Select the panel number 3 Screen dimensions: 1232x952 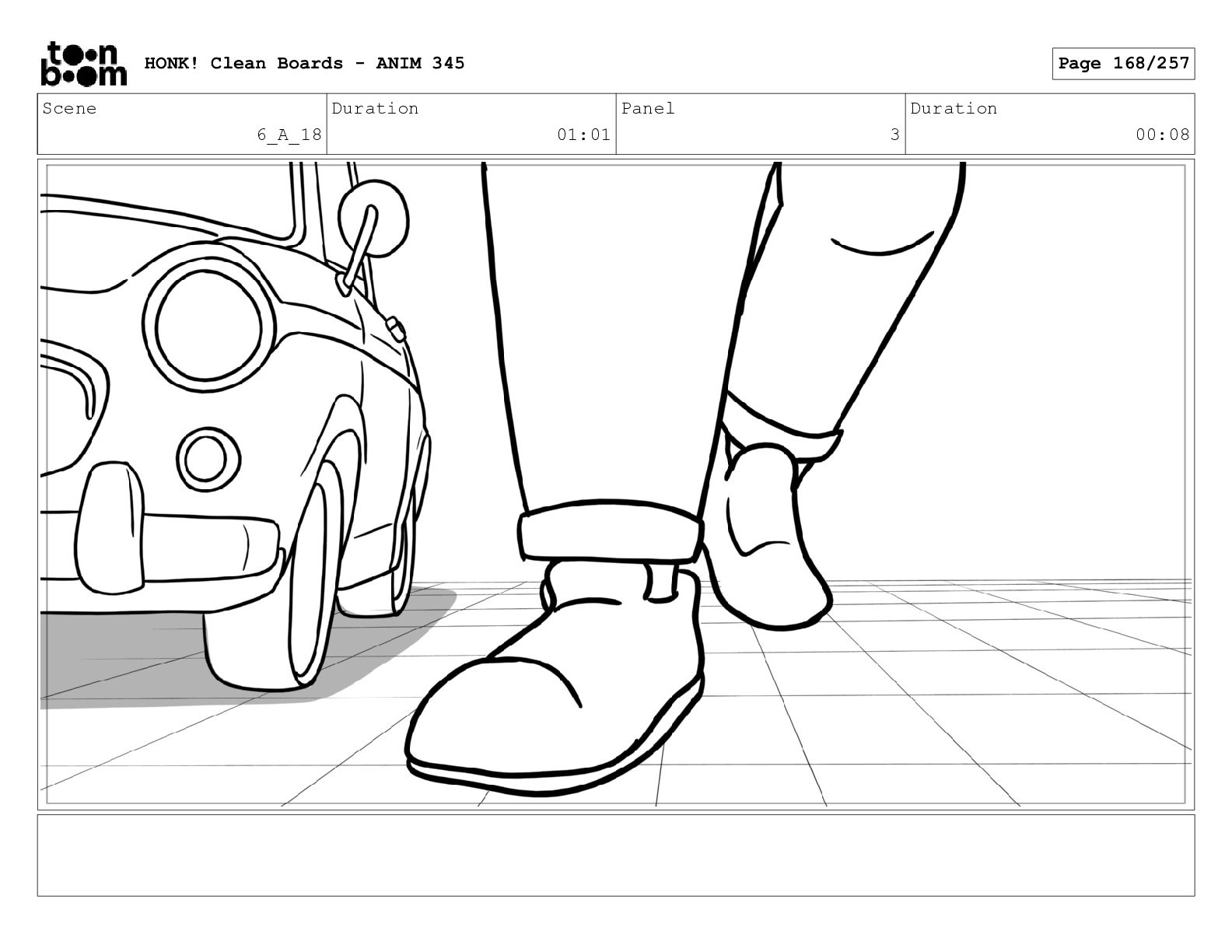(894, 135)
